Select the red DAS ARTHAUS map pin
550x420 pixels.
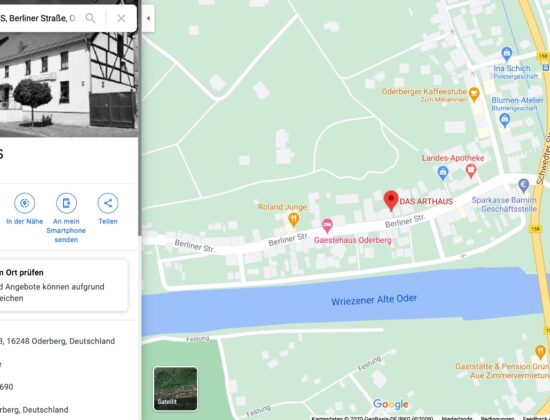pyautogui.click(x=391, y=201)
